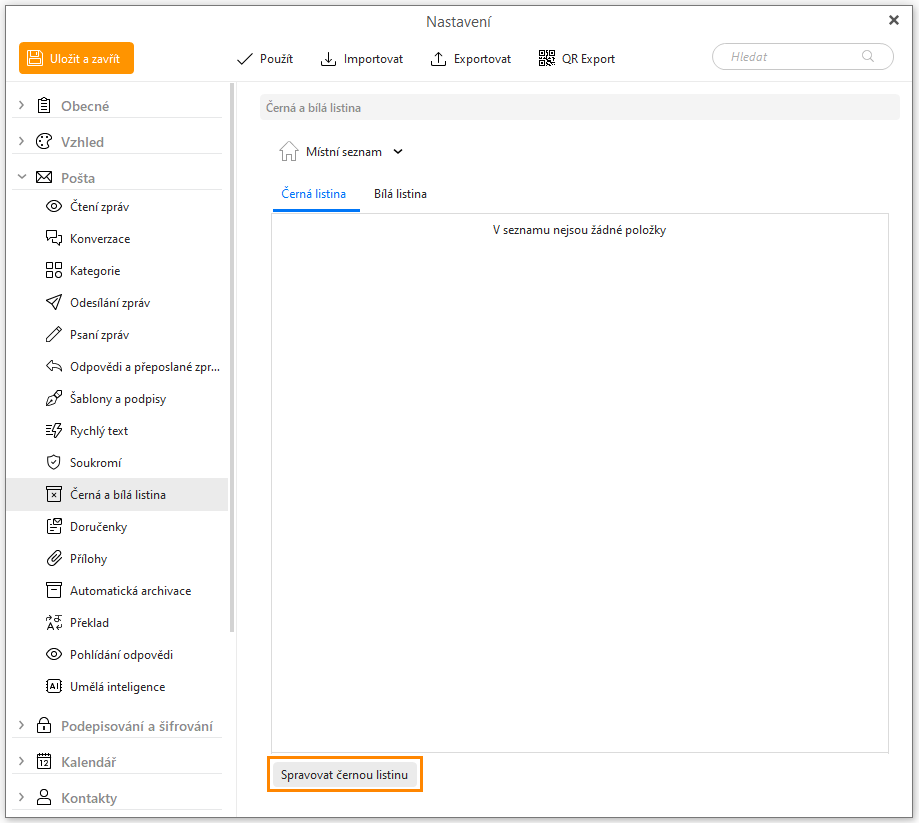The image size is (919, 823).
Task: Click the Kontakty person icon
Action: point(44,797)
